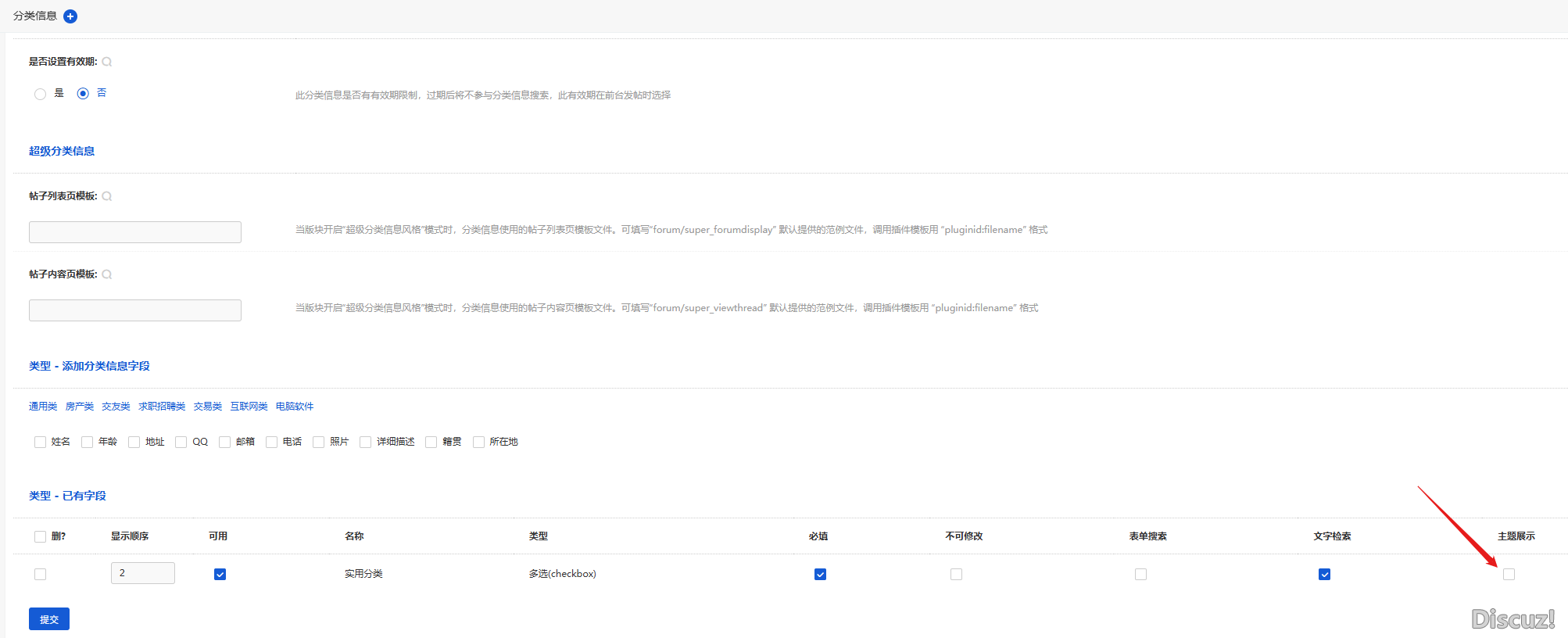Viewport: 1568px width, 638px height.
Task: Click the blue plus icon beside 分类信息
Action: (70, 16)
